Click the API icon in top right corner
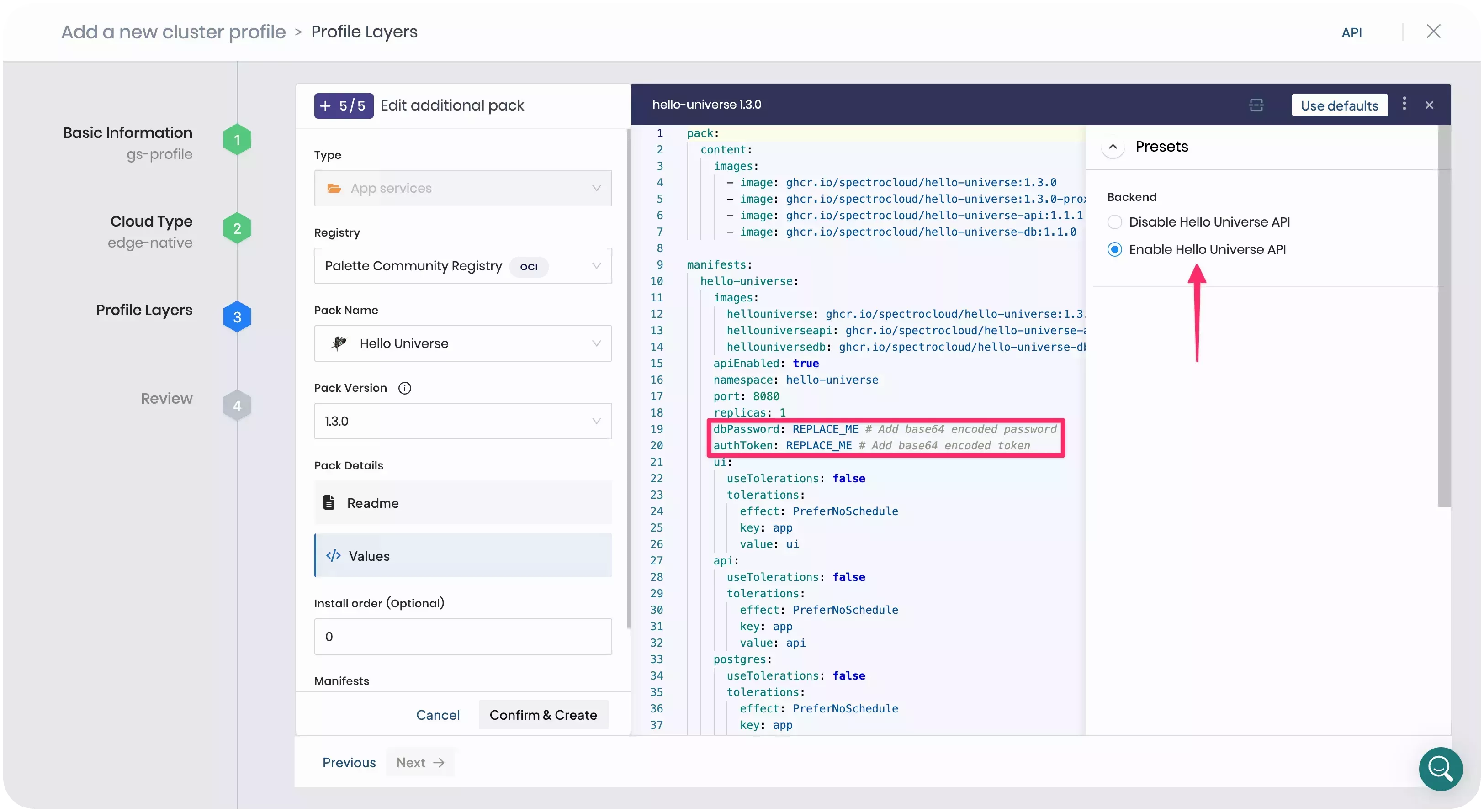Viewport: 1484px width, 812px height. (1352, 32)
